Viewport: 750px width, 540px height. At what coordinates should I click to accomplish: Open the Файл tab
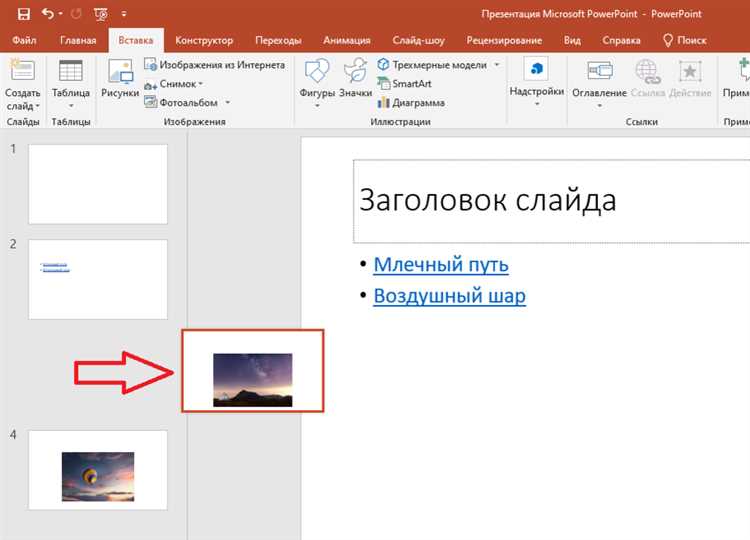pyautogui.click(x=24, y=40)
